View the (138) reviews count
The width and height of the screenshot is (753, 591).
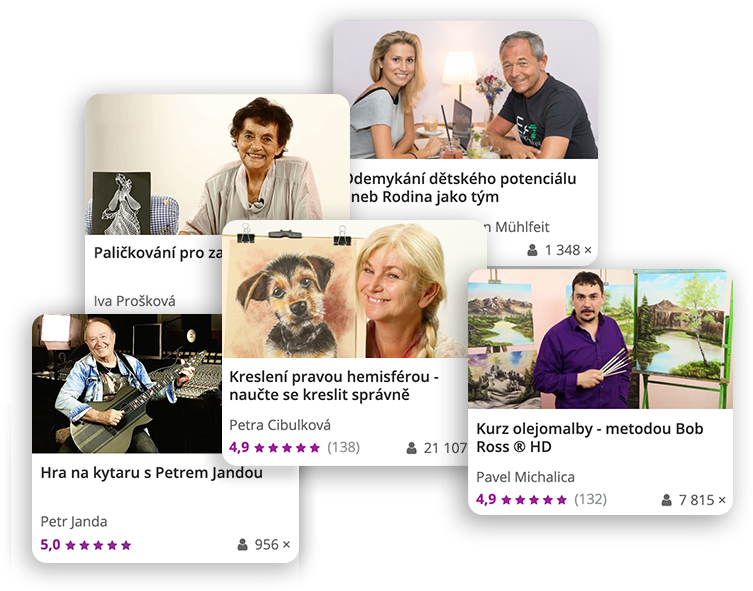click(x=343, y=447)
